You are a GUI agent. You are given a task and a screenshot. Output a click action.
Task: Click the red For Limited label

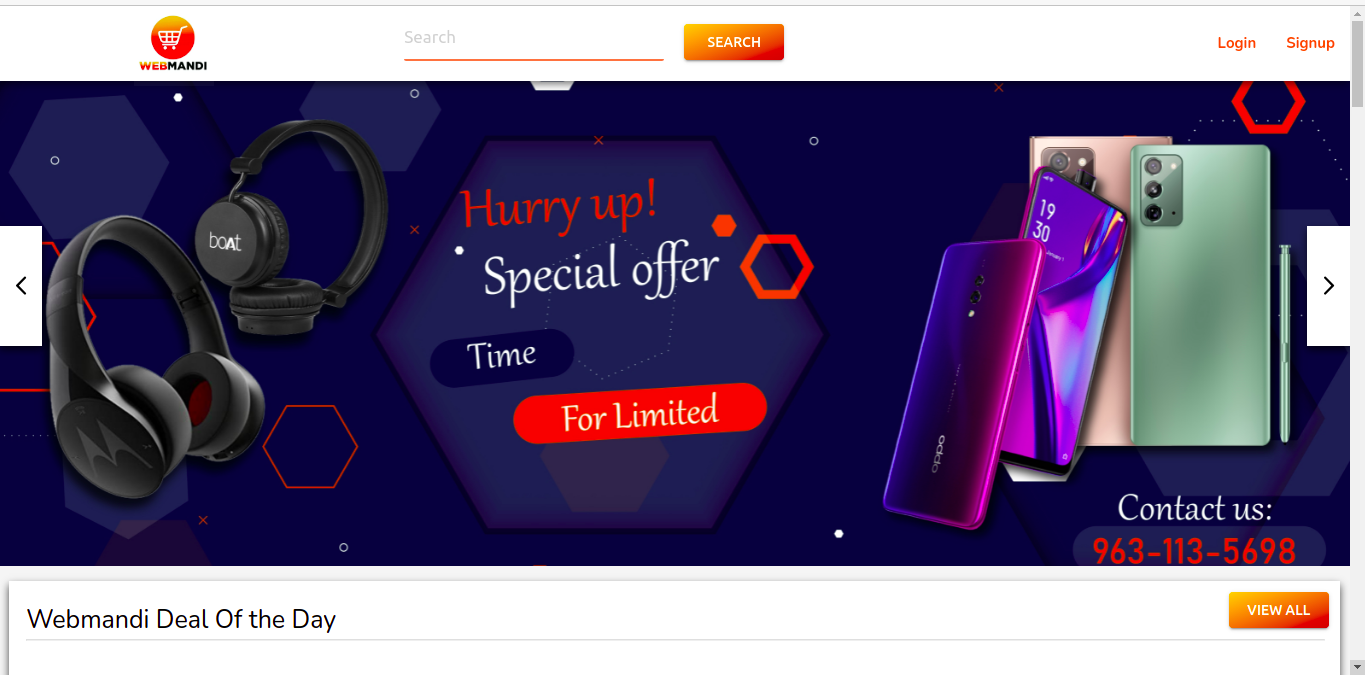click(x=640, y=413)
